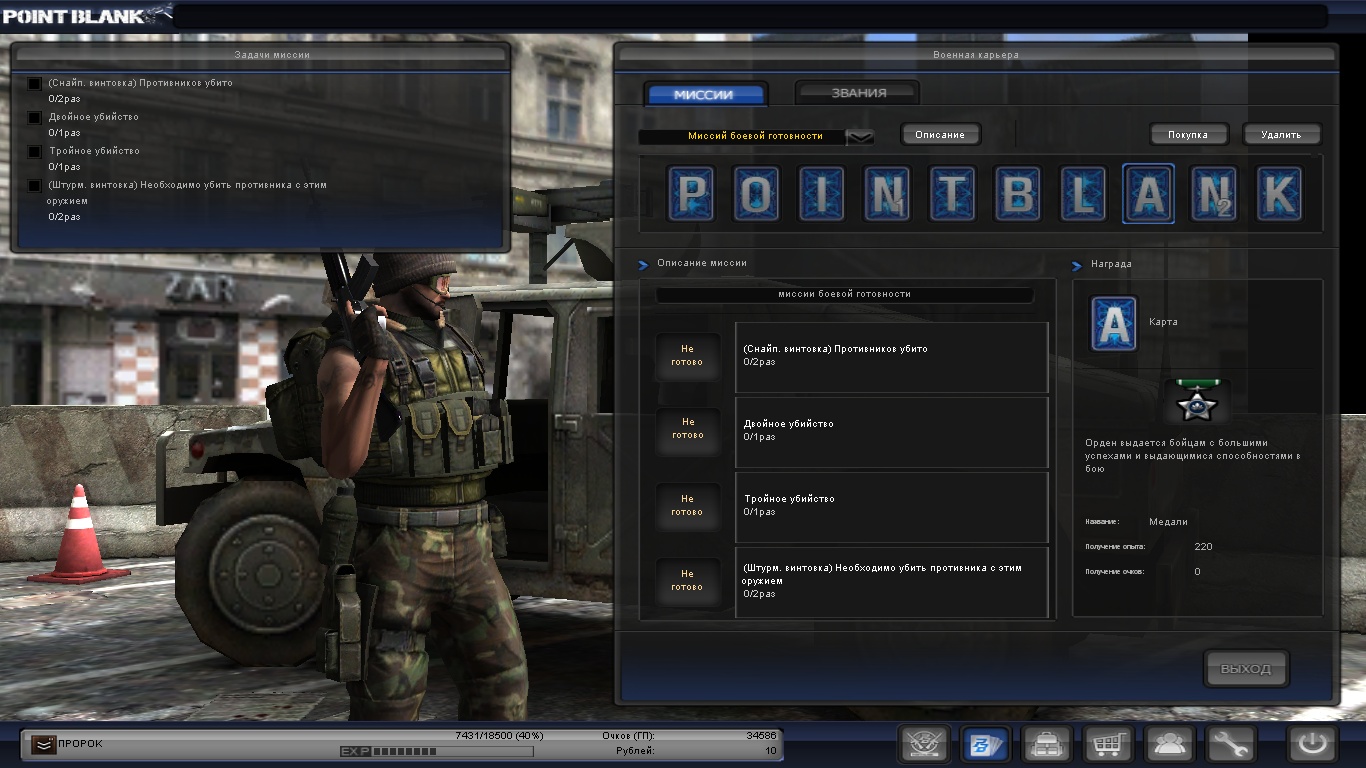Open the wrench settings icon
The height and width of the screenshot is (768, 1366).
(x=1231, y=744)
